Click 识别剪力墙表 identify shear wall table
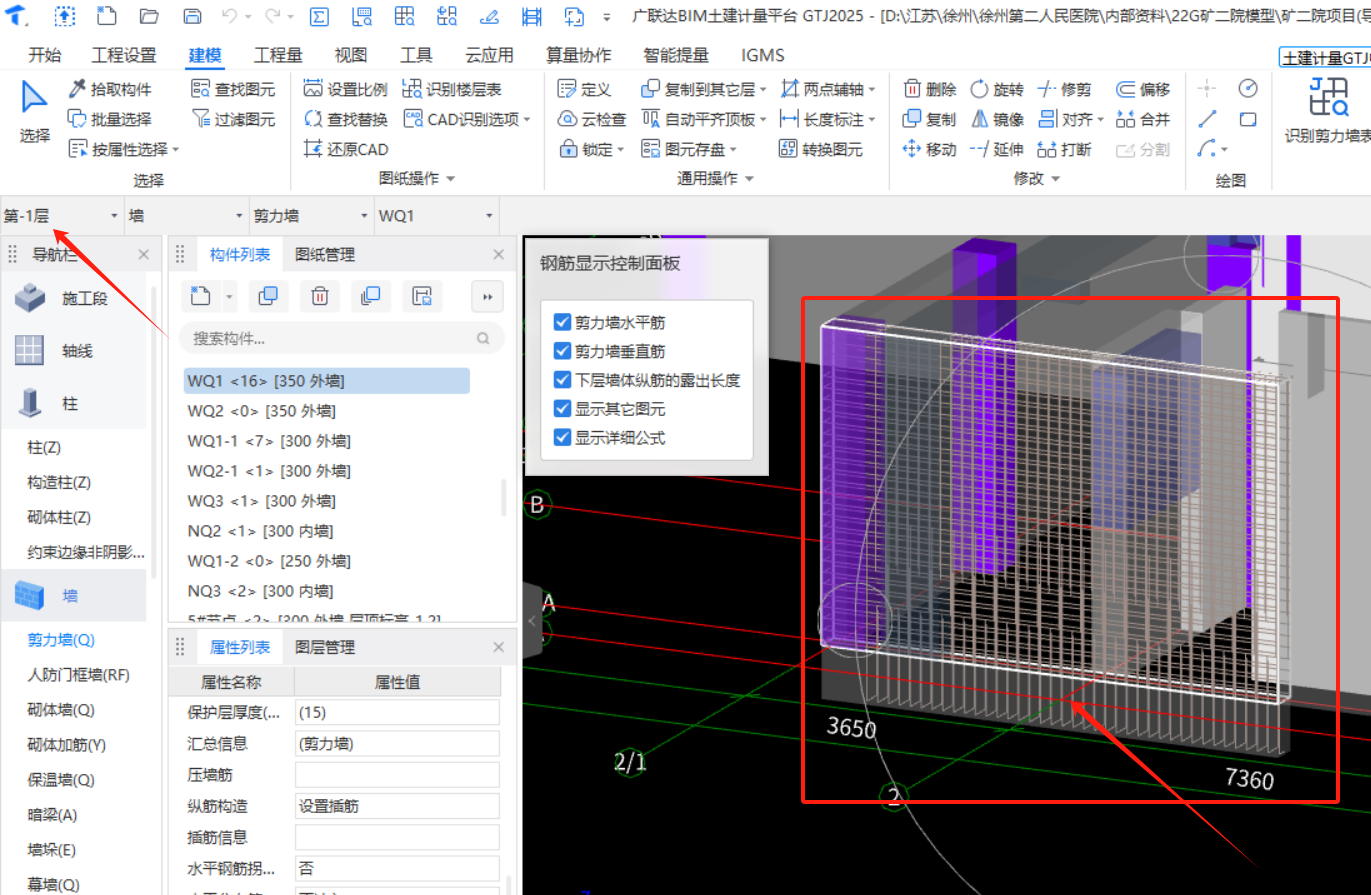 pos(1328,113)
